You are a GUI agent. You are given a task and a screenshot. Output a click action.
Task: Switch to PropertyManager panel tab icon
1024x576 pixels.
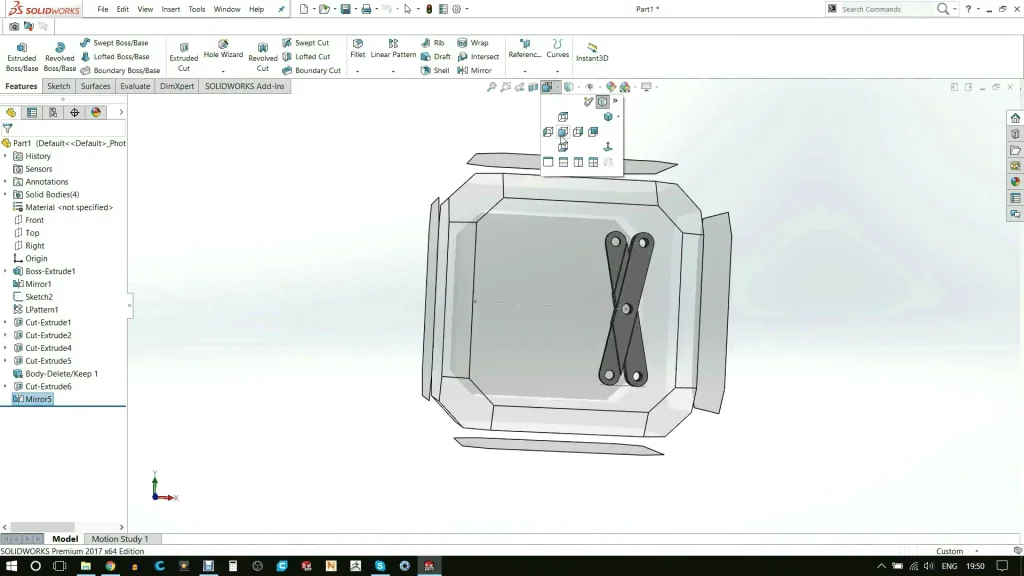(31, 112)
